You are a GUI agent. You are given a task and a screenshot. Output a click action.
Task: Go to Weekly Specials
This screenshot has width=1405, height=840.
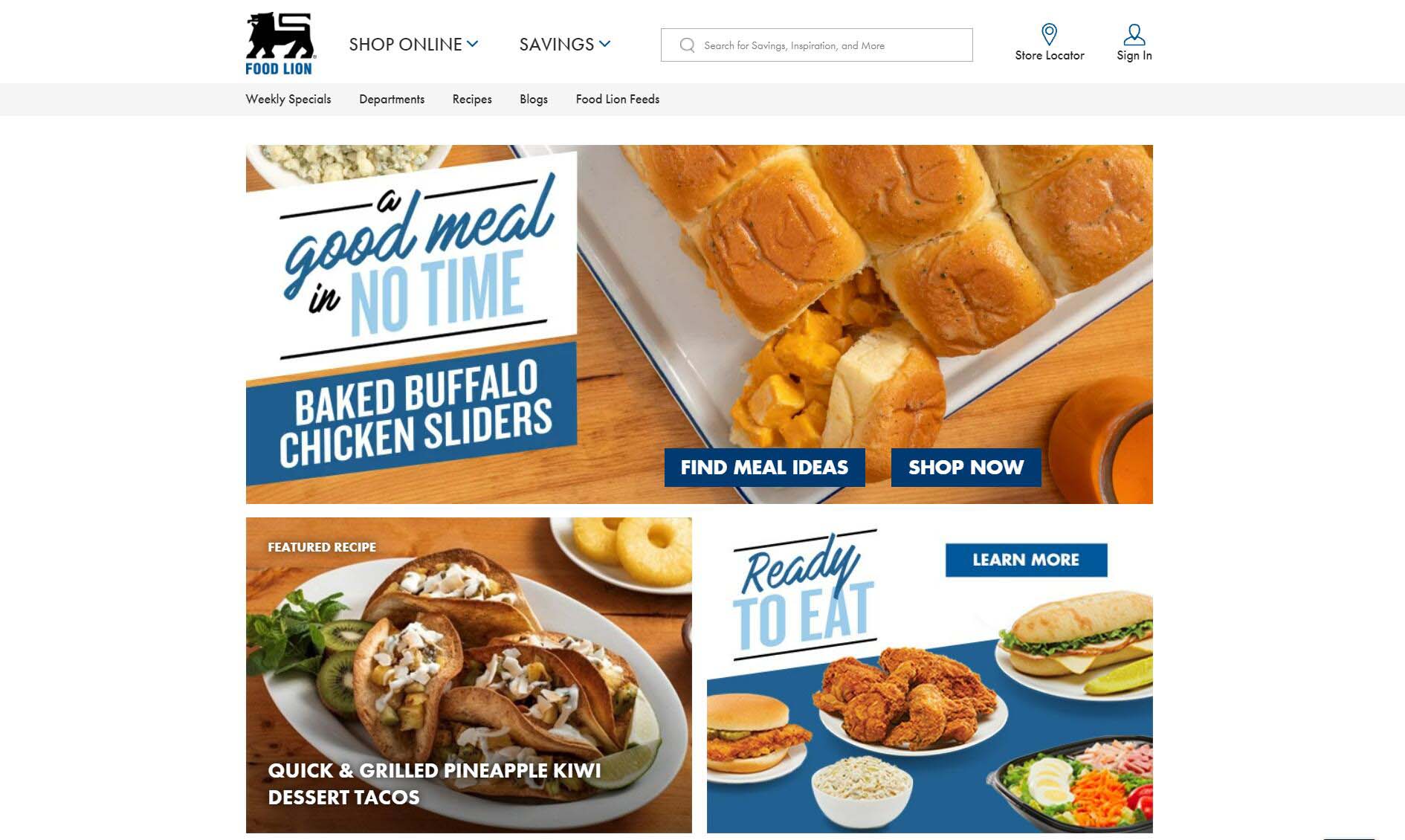coord(288,99)
